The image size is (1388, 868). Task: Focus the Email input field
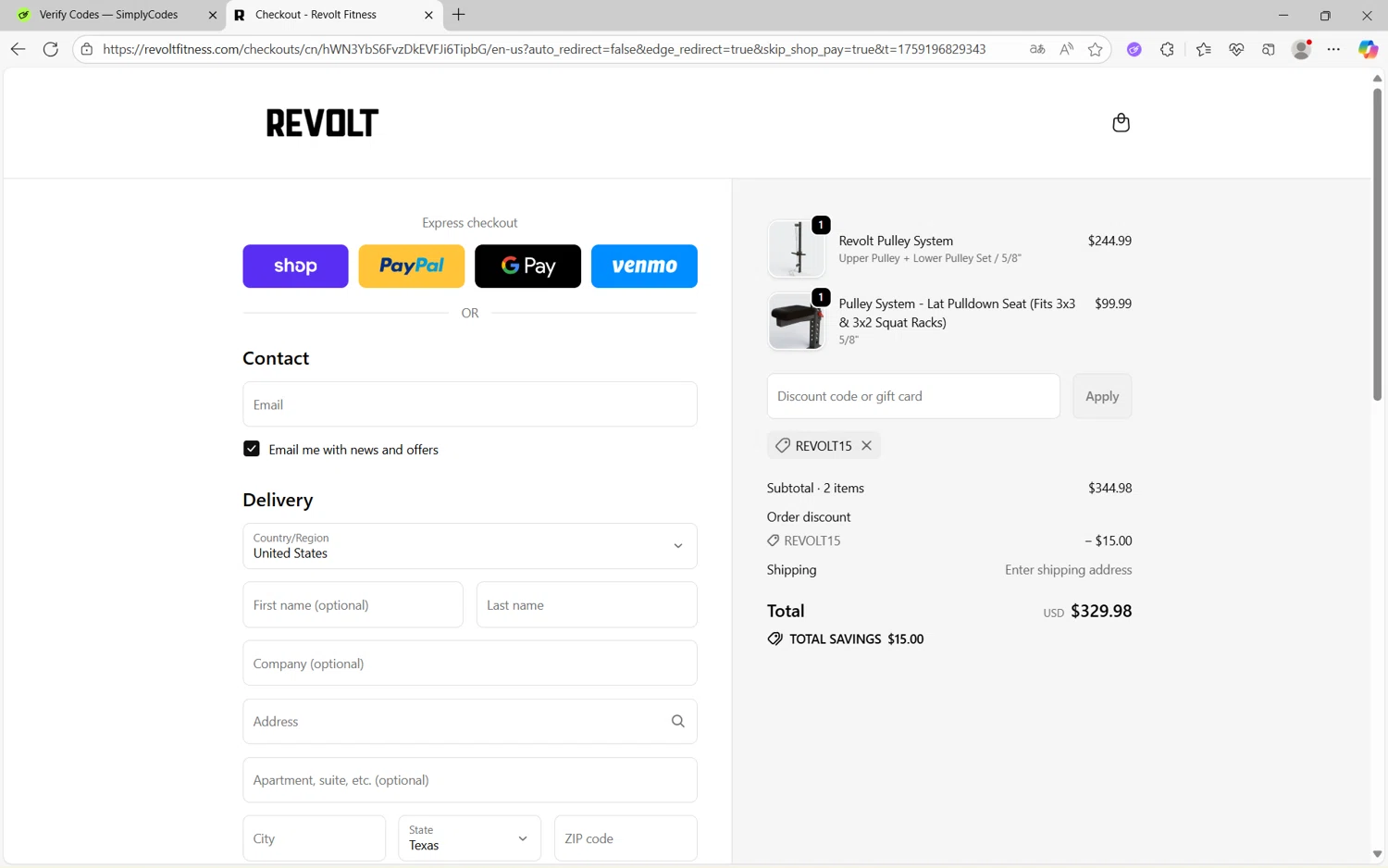click(470, 404)
